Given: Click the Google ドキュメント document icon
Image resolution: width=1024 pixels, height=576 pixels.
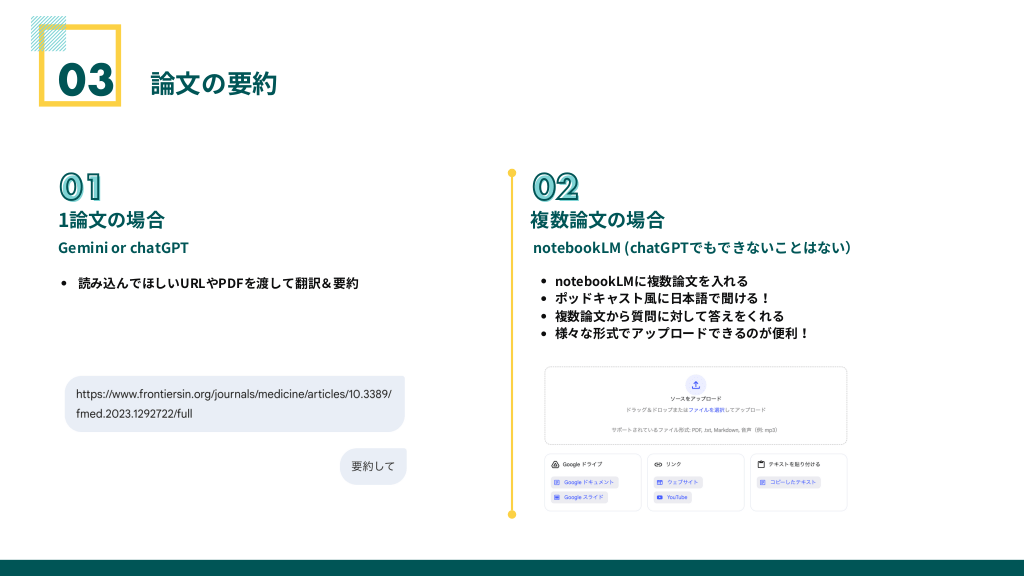Looking at the screenshot, I should pyautogui.click(x=557, y=482).
